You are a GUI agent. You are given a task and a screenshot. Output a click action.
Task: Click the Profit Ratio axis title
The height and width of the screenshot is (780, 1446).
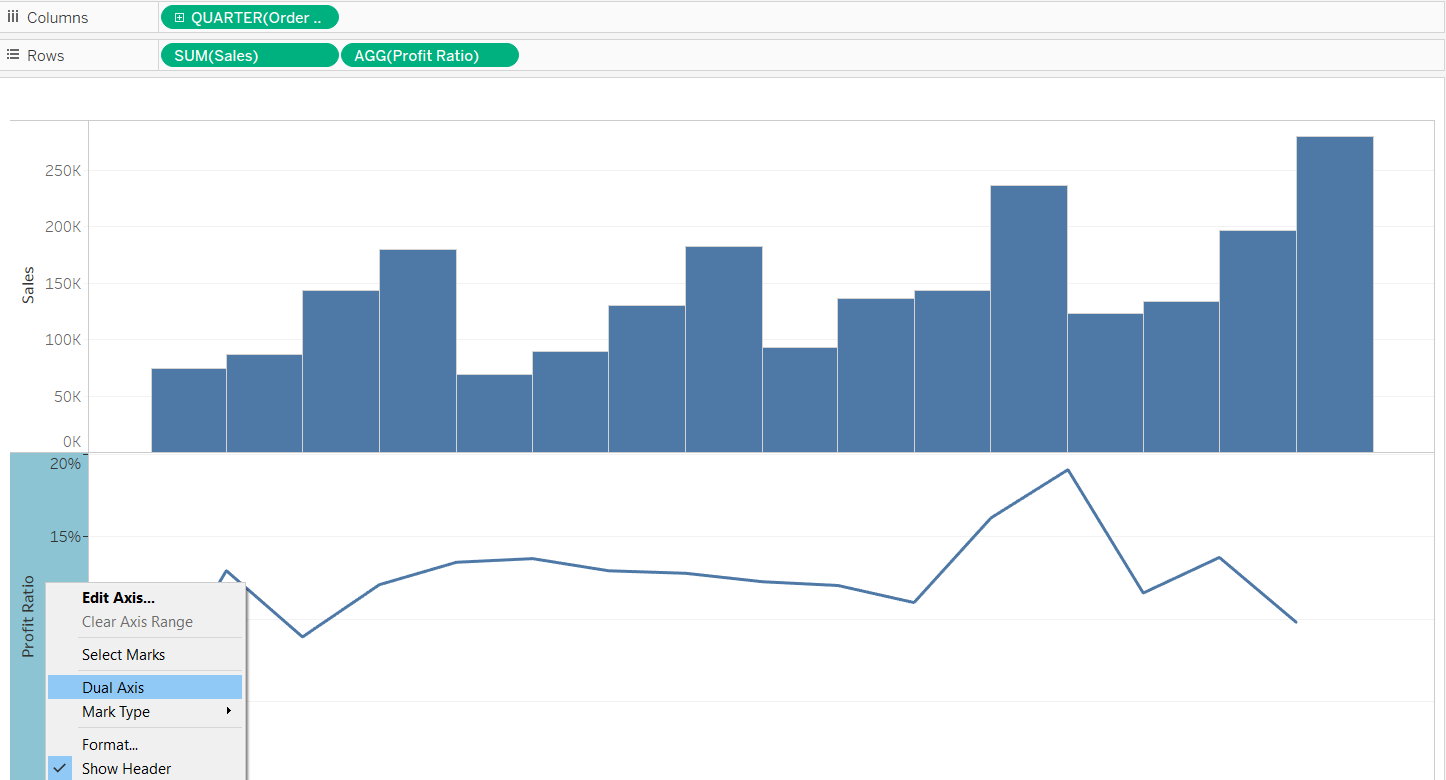[28, 616]
